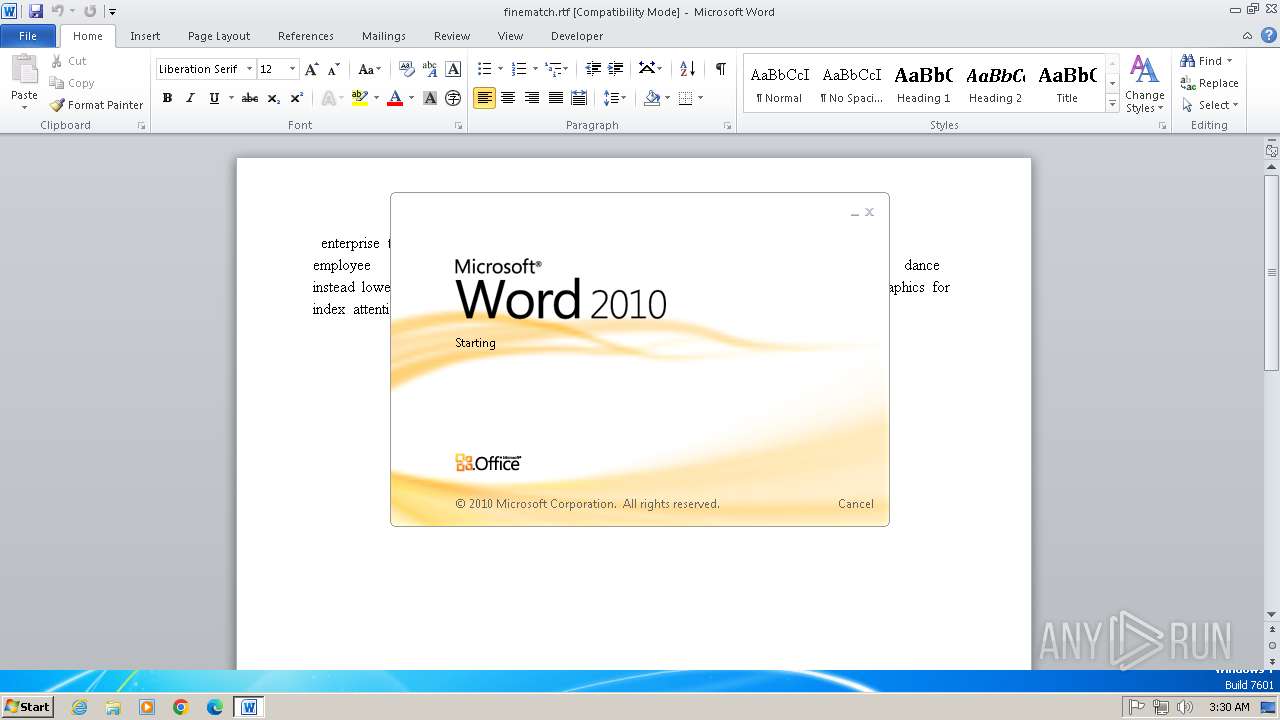Toggle Underline formatting

point(214,98)
